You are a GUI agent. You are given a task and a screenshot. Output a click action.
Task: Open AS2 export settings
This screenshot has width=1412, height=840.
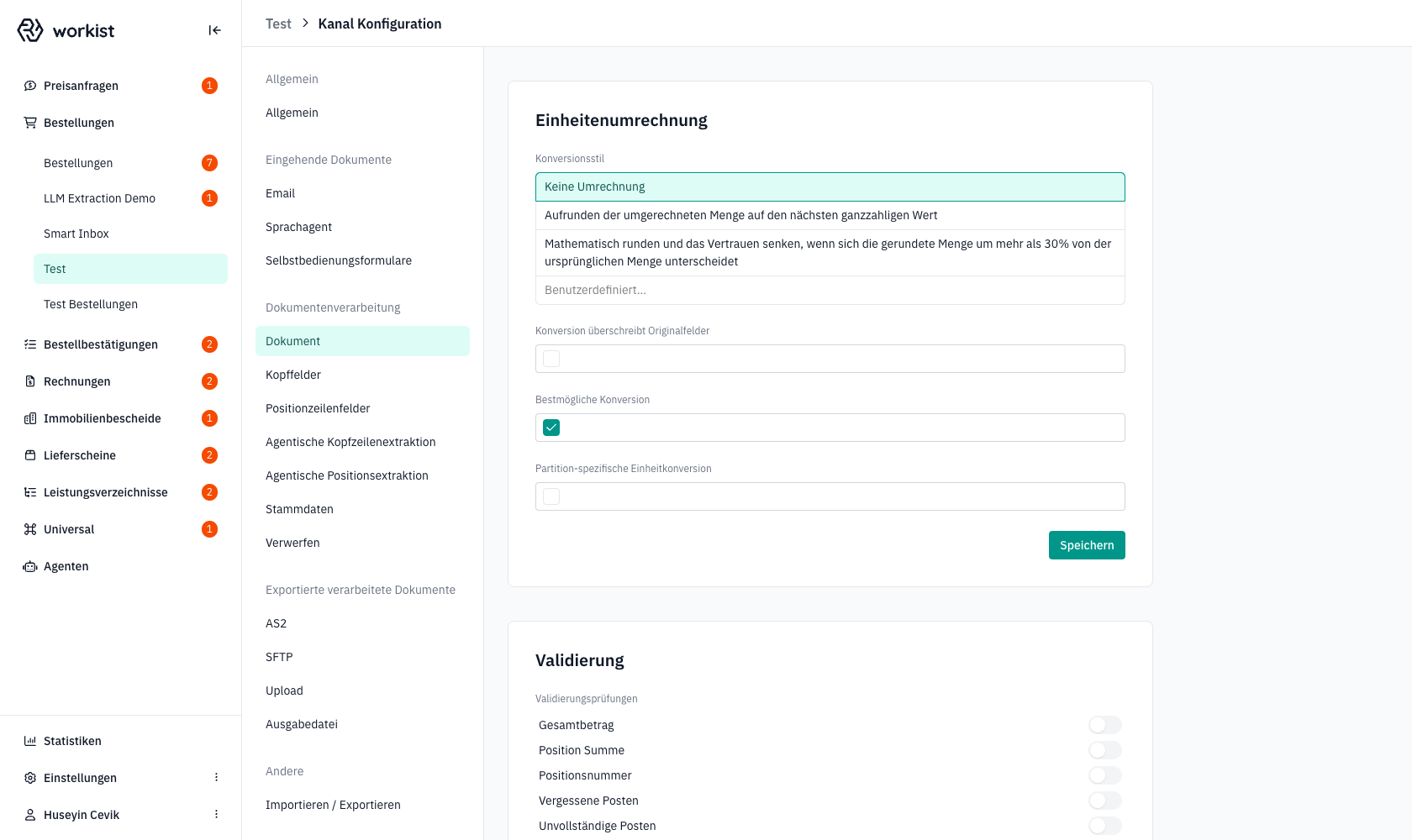pyautogui.click(x=362, y=623)
